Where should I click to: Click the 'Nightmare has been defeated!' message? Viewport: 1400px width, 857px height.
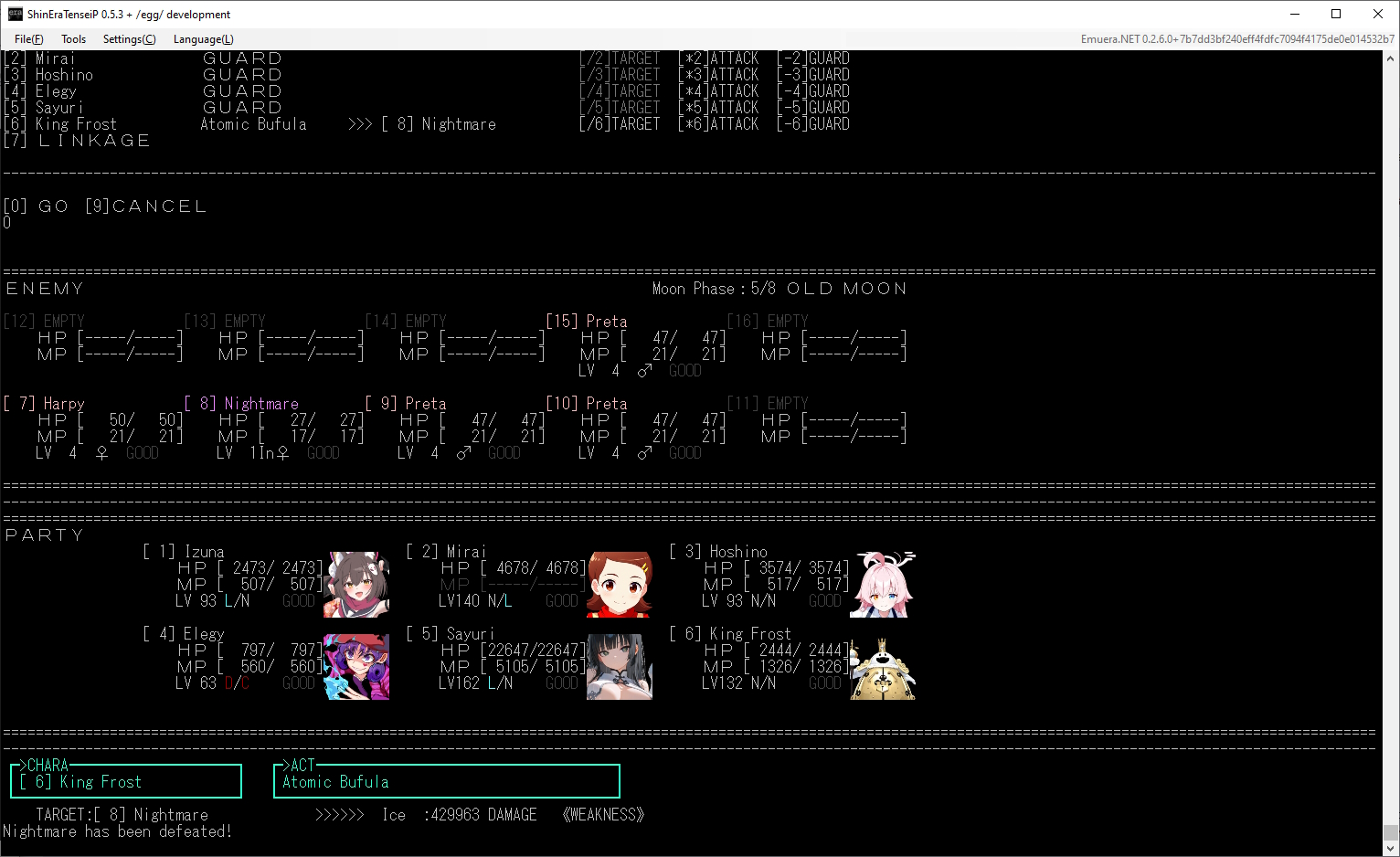point(118,831)
